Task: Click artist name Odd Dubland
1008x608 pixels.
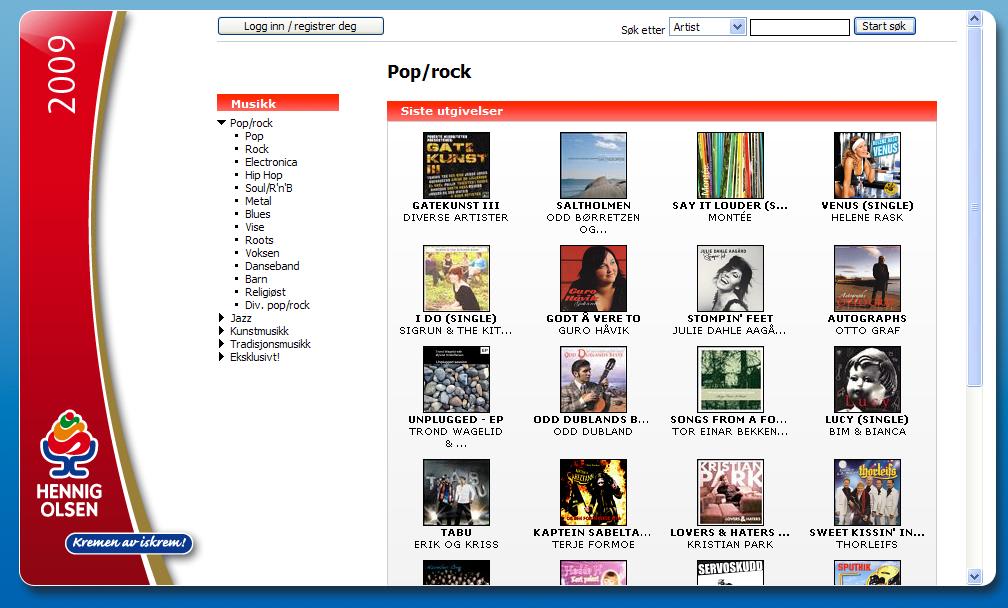Action: (593, 431)
